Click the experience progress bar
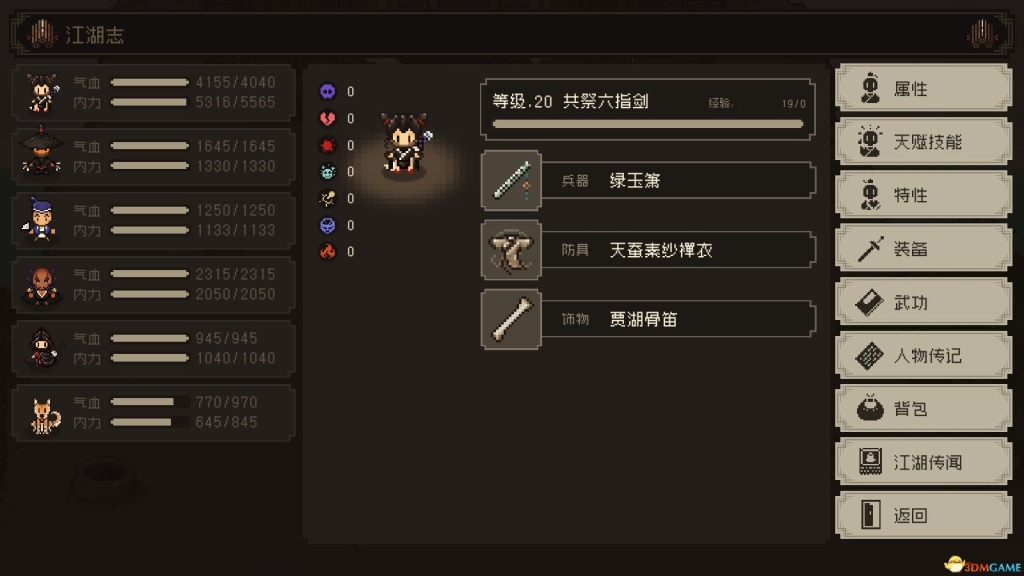The image size is (1024, 576). tap(648, 124)
